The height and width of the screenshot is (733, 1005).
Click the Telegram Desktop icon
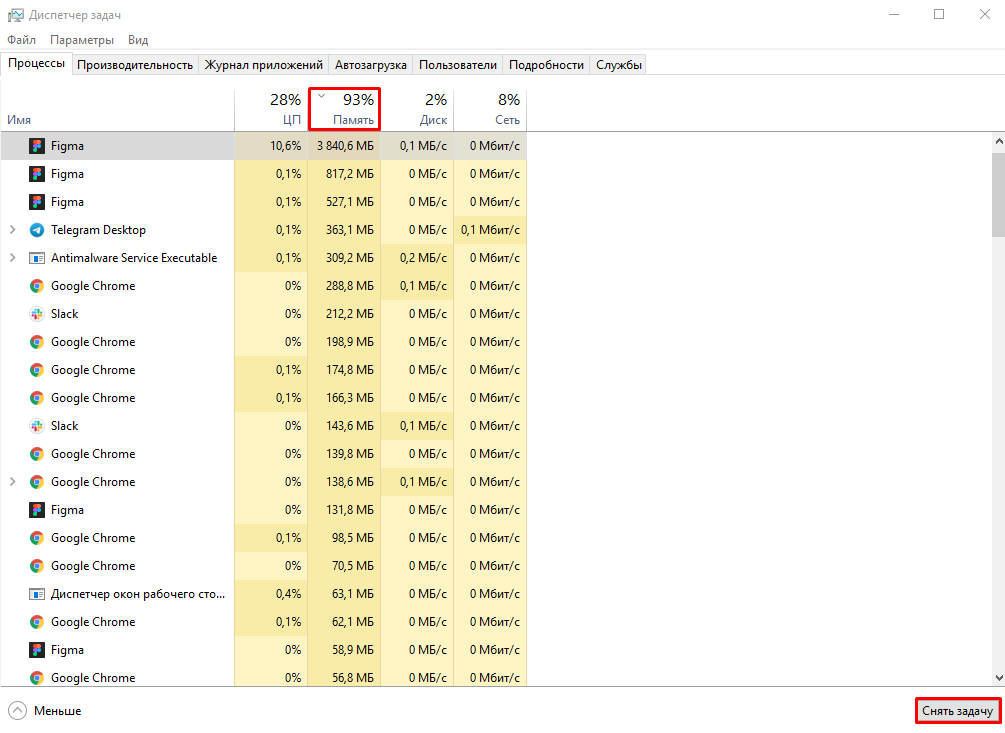pos(37,230)
